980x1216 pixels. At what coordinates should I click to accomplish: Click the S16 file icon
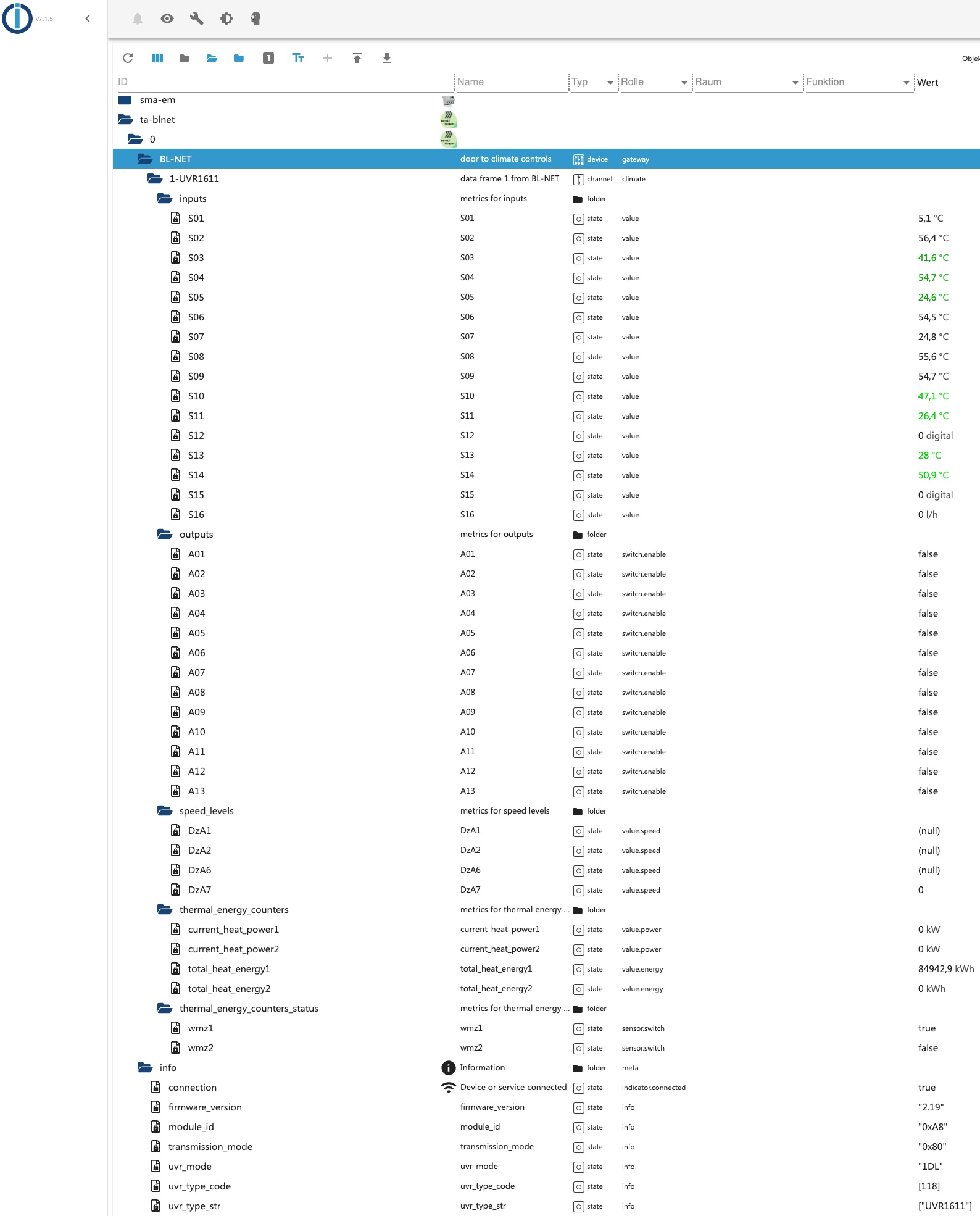tap(176, 514)
